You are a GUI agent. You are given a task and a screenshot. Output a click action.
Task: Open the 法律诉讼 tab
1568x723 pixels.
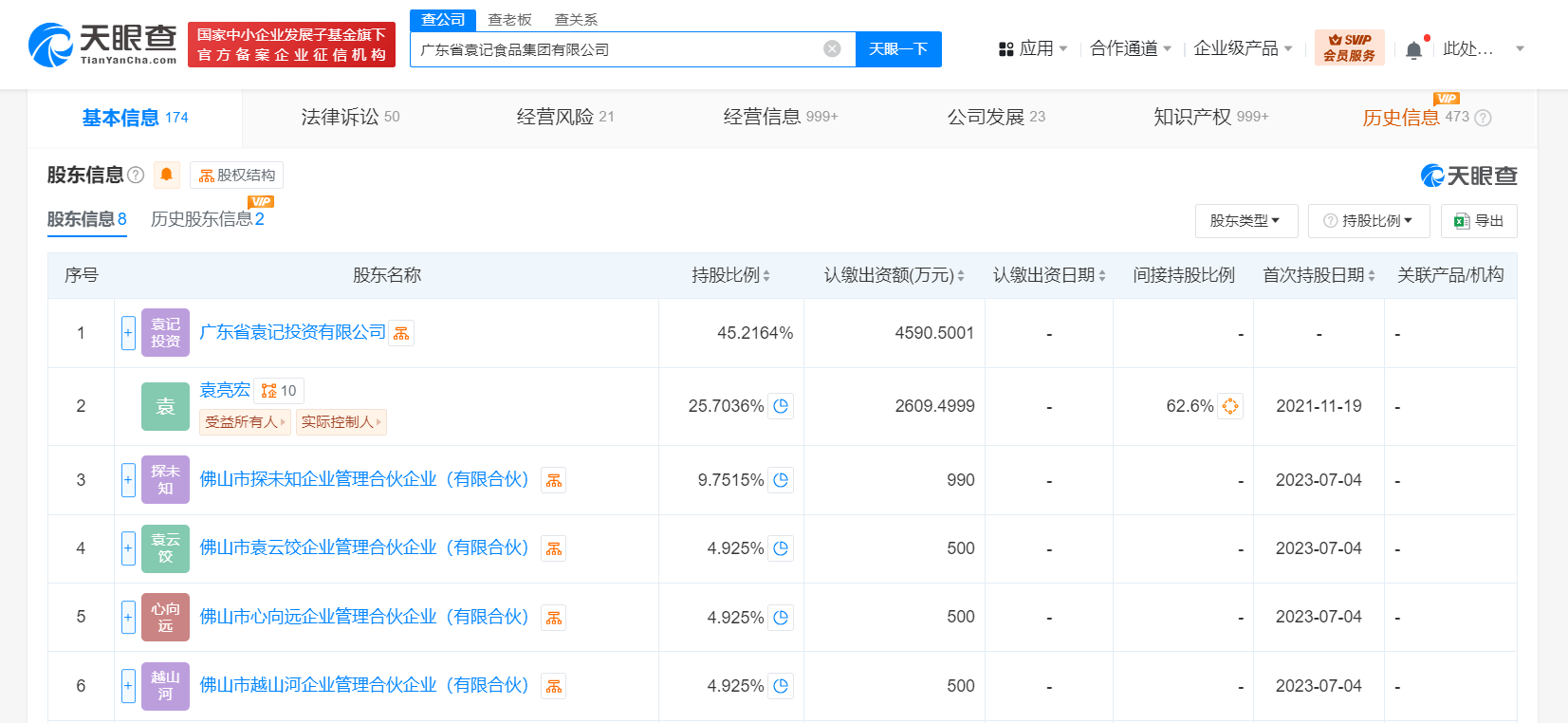tap(350, 117)
